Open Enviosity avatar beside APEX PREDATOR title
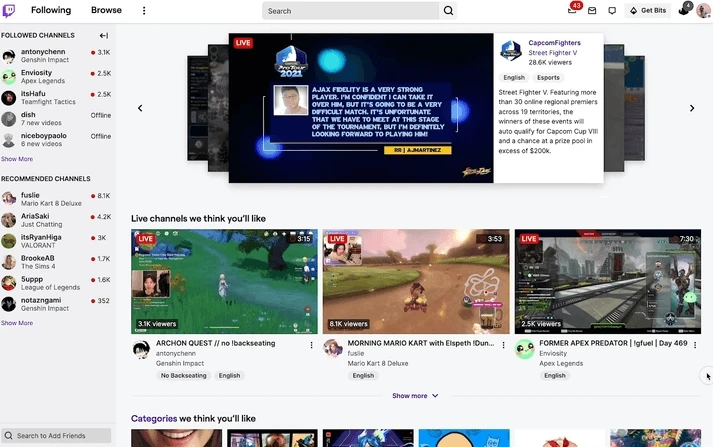The height and width of the screenshot is (447, 713). [x=524, y=349]
